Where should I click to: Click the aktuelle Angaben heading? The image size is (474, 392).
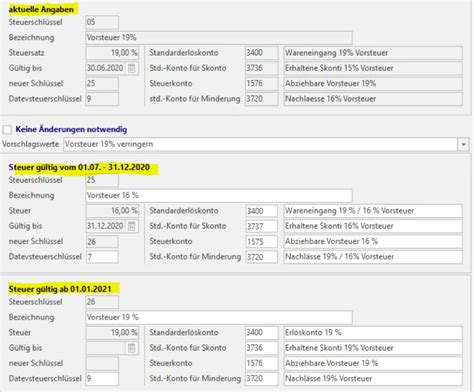[x=41, y=9]
